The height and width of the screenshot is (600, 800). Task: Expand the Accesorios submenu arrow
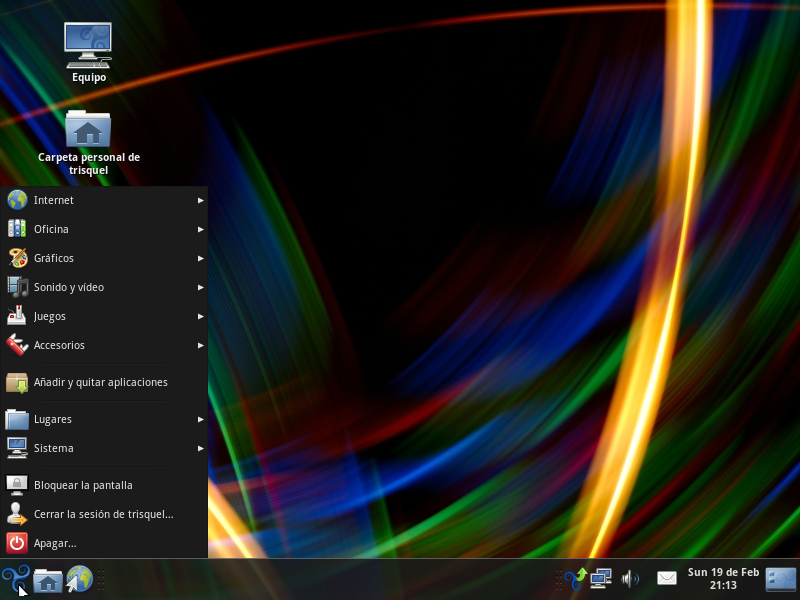[x=200, y=345]
